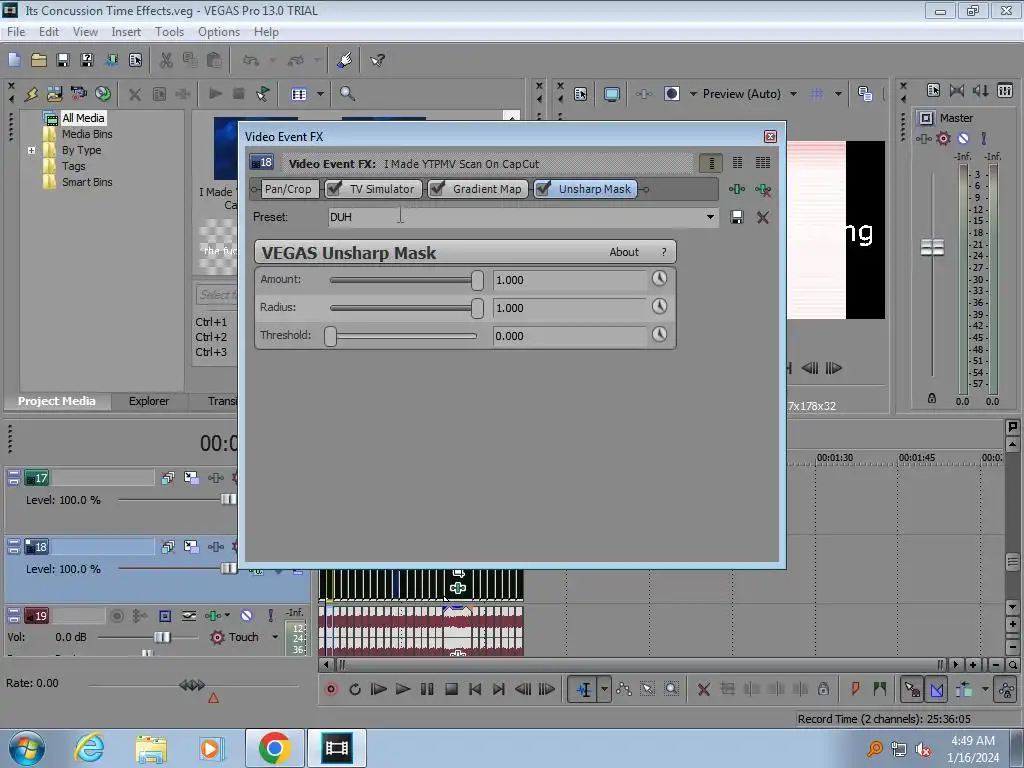The image size is (1024, 768).
Task: Select envelope edit tool in transport bar
Action: 624,689
